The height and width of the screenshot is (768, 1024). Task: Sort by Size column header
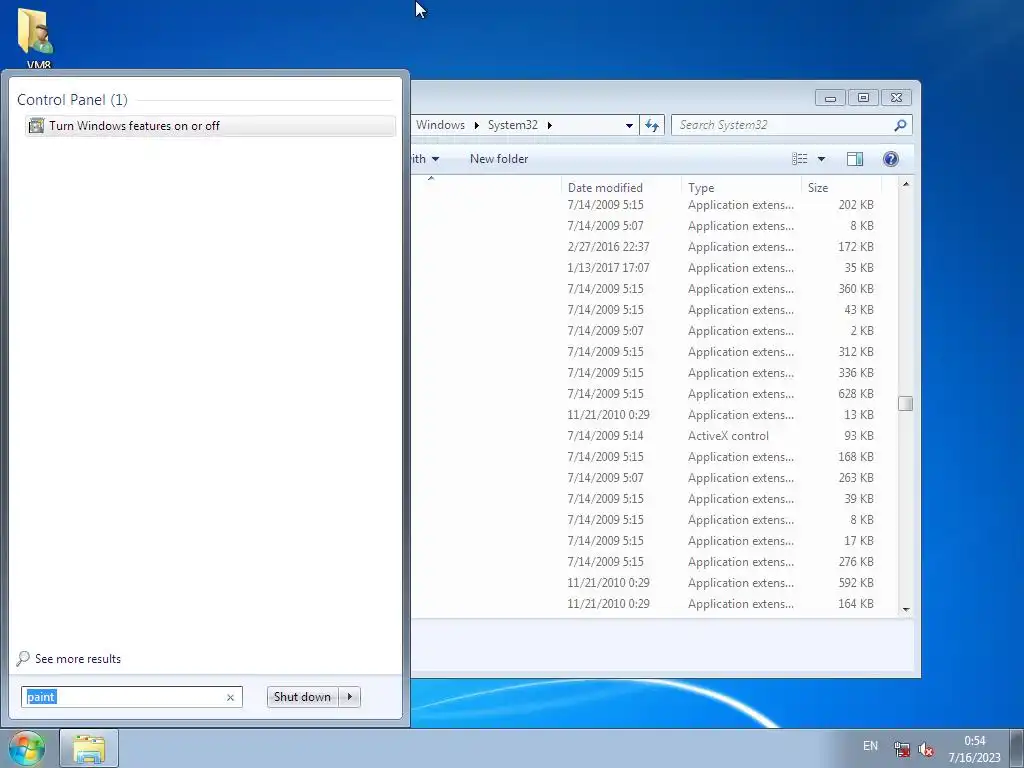coord(841,187)
